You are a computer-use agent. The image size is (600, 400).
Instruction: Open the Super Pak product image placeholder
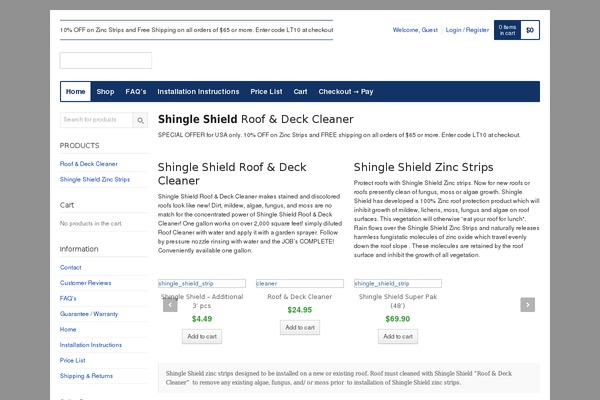(x=398, y=284)
